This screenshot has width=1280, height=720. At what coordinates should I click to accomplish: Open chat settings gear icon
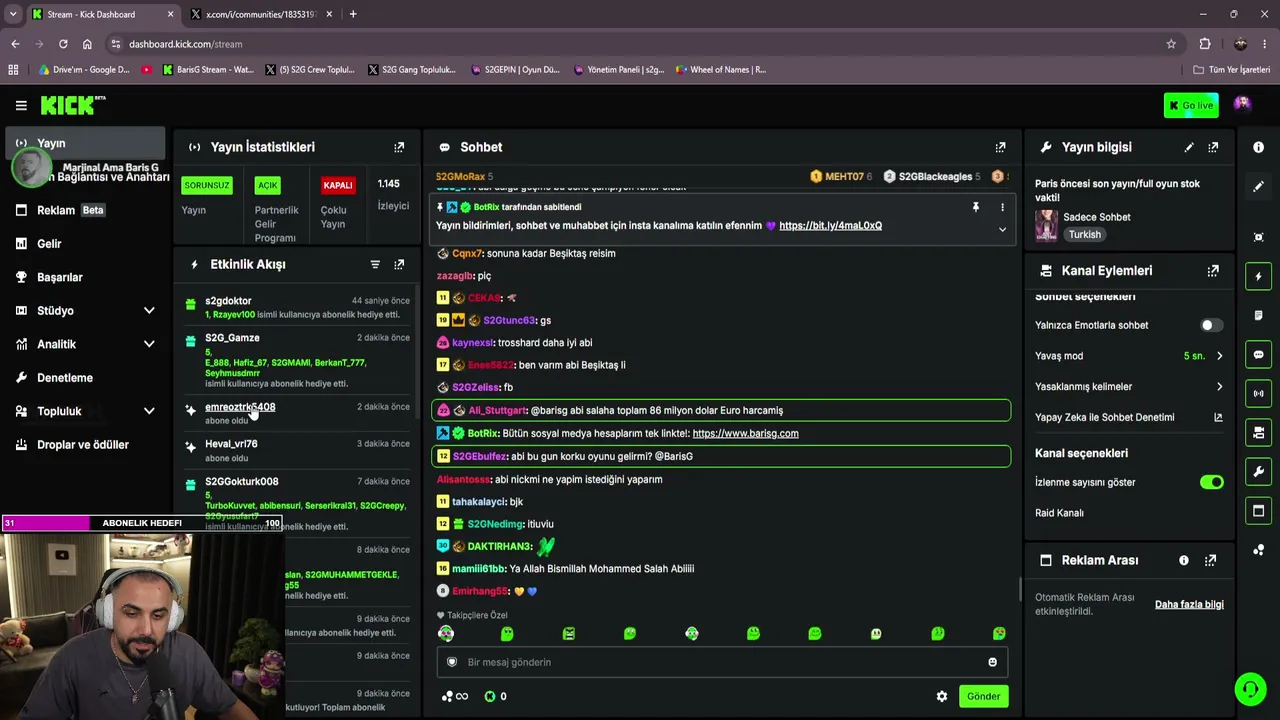pos(942,696)
